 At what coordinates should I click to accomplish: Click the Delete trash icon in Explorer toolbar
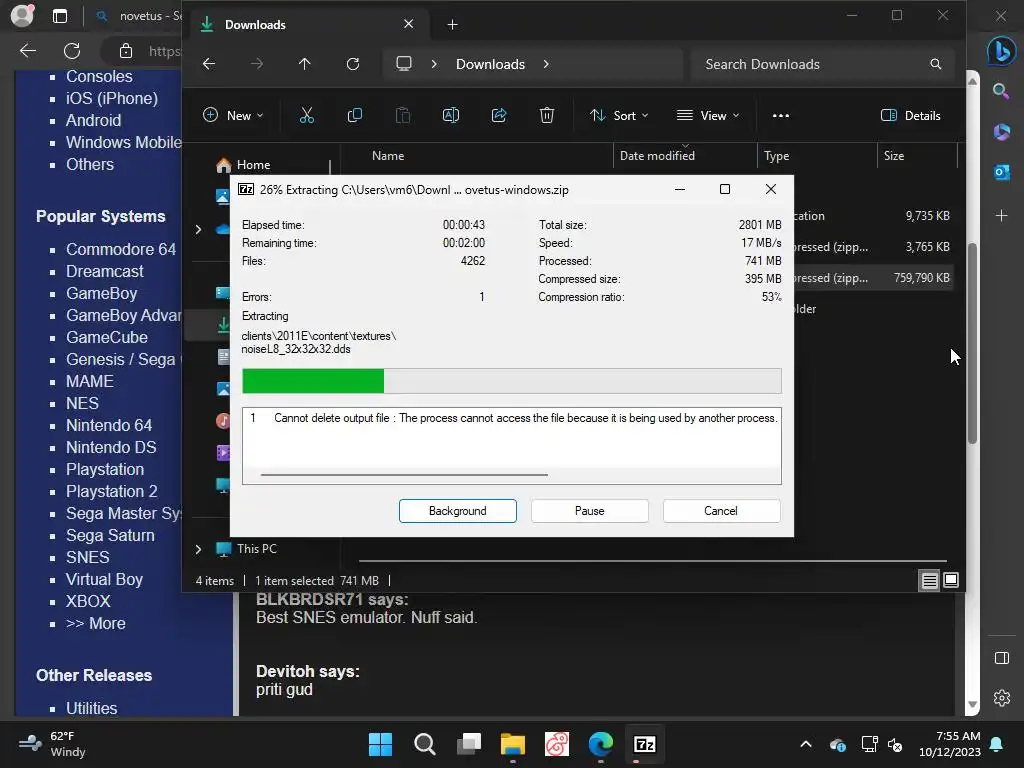coord(547,116)
